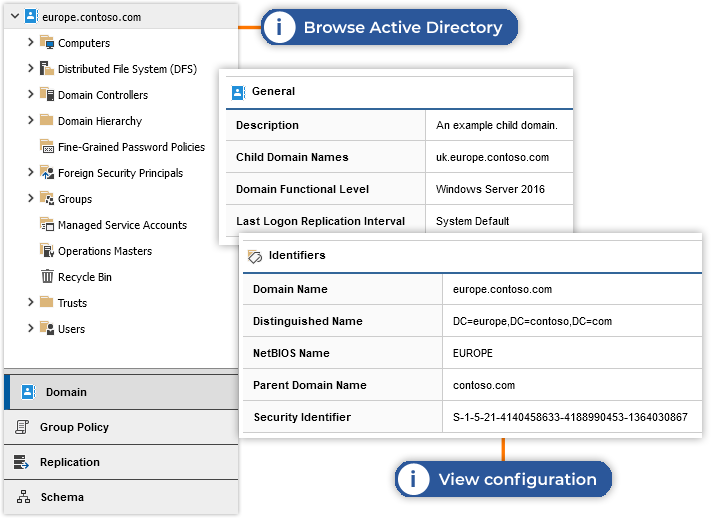Click the Domain Controllers server icon
The image size is (711, 518).
47,95
